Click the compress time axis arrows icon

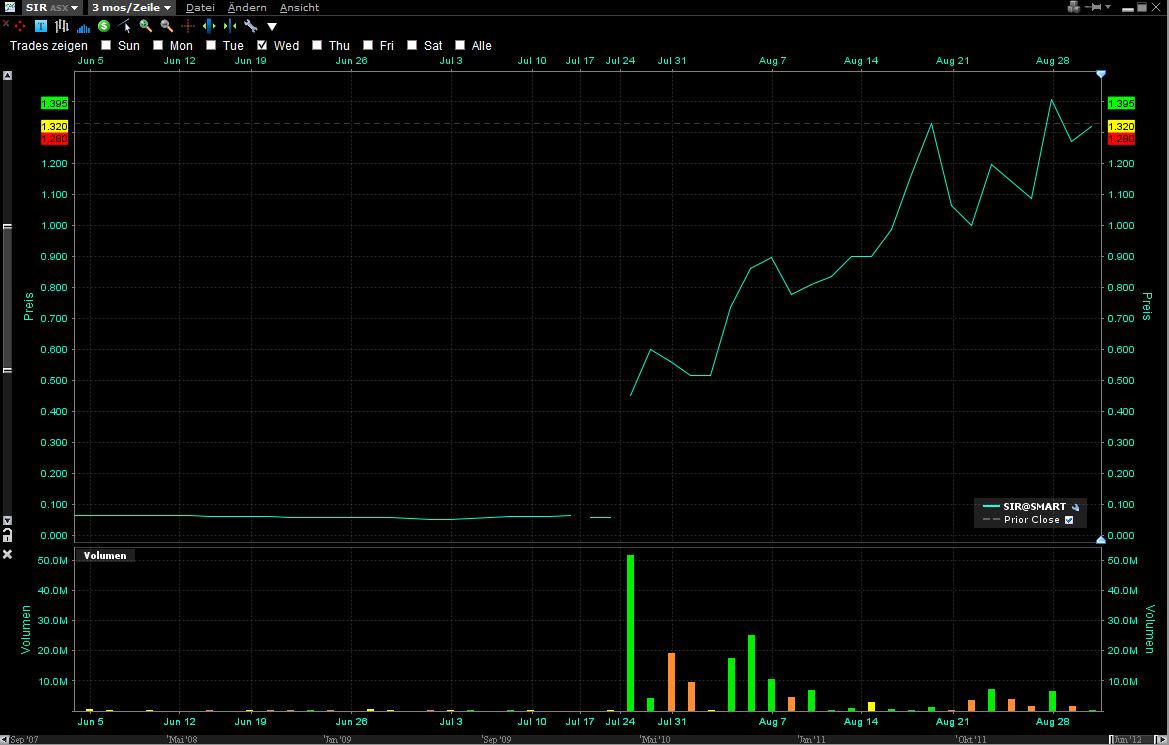[230, 26]
